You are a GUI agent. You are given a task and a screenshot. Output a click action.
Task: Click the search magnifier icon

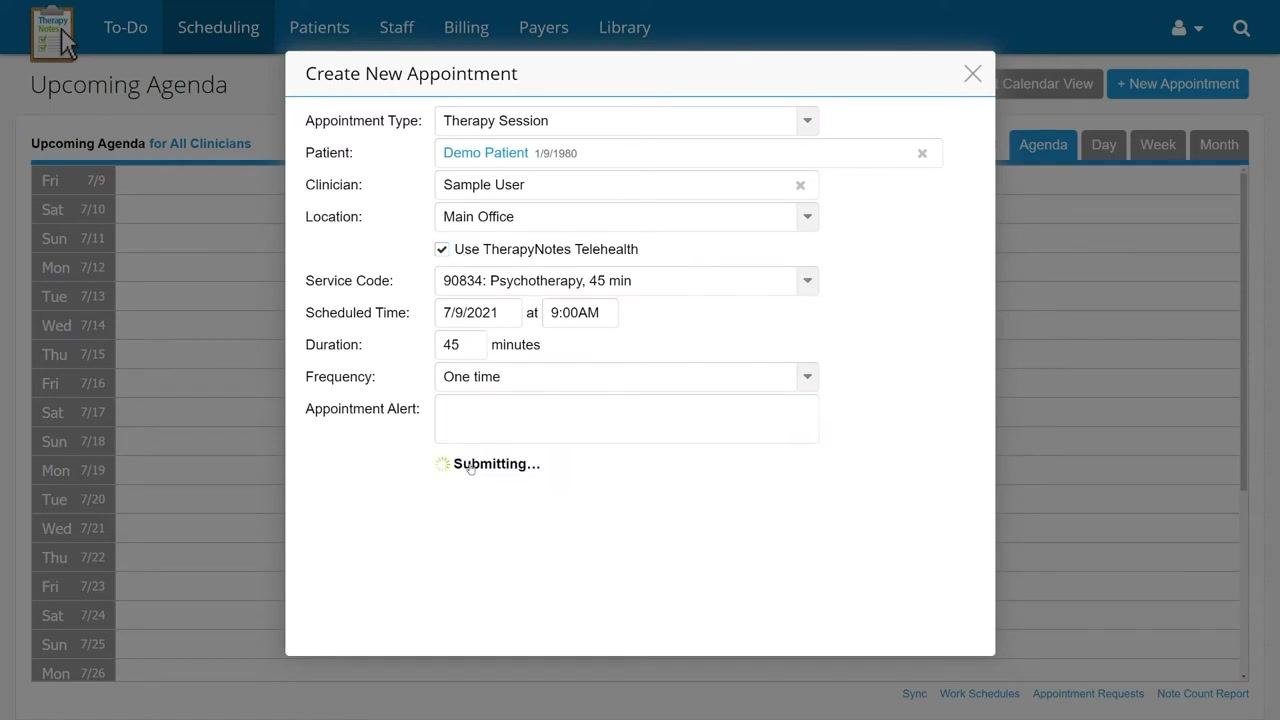[x=1241, y=28]
